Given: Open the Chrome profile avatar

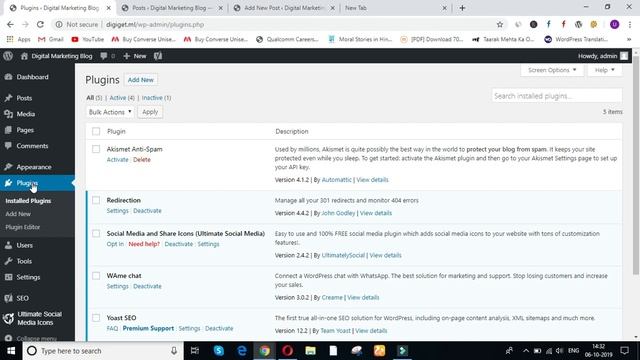Looking at the screenshot, I should [614, 24].
